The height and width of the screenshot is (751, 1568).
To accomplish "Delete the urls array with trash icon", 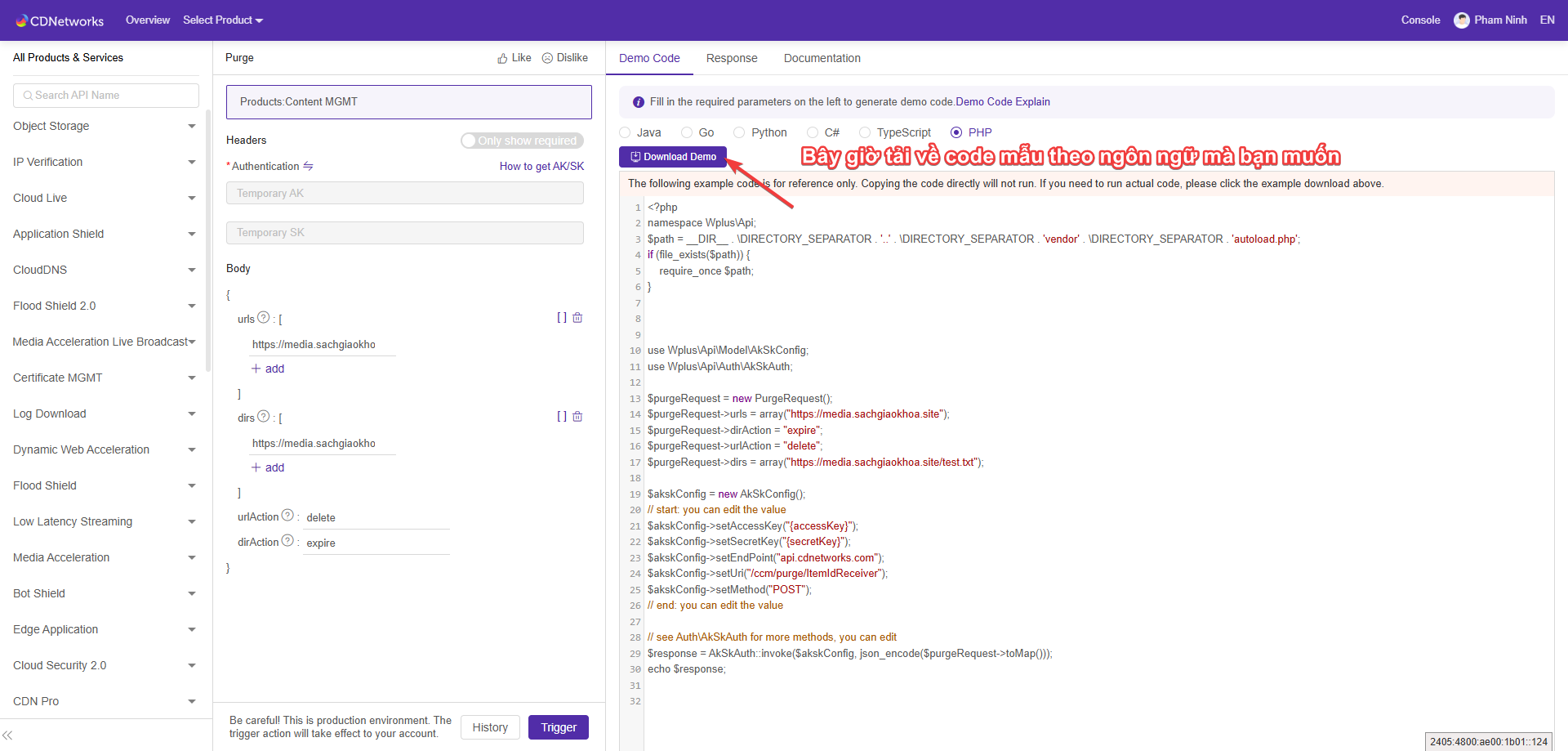I will pyautogui.click(x=577, y=318).
